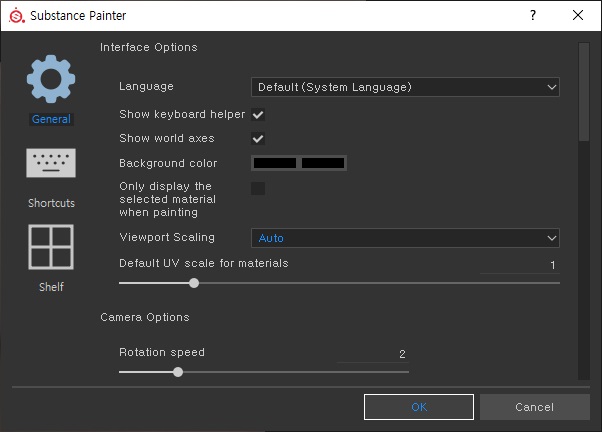Viewport: 602px width, 432px height.
Task: Open the Viewport Scaling dropdown
Action: pos(405,238)
